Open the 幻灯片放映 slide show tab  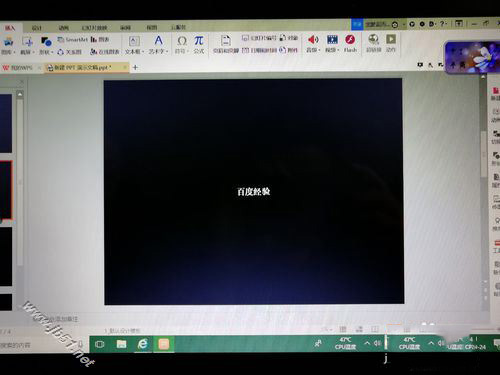point(94,28)
